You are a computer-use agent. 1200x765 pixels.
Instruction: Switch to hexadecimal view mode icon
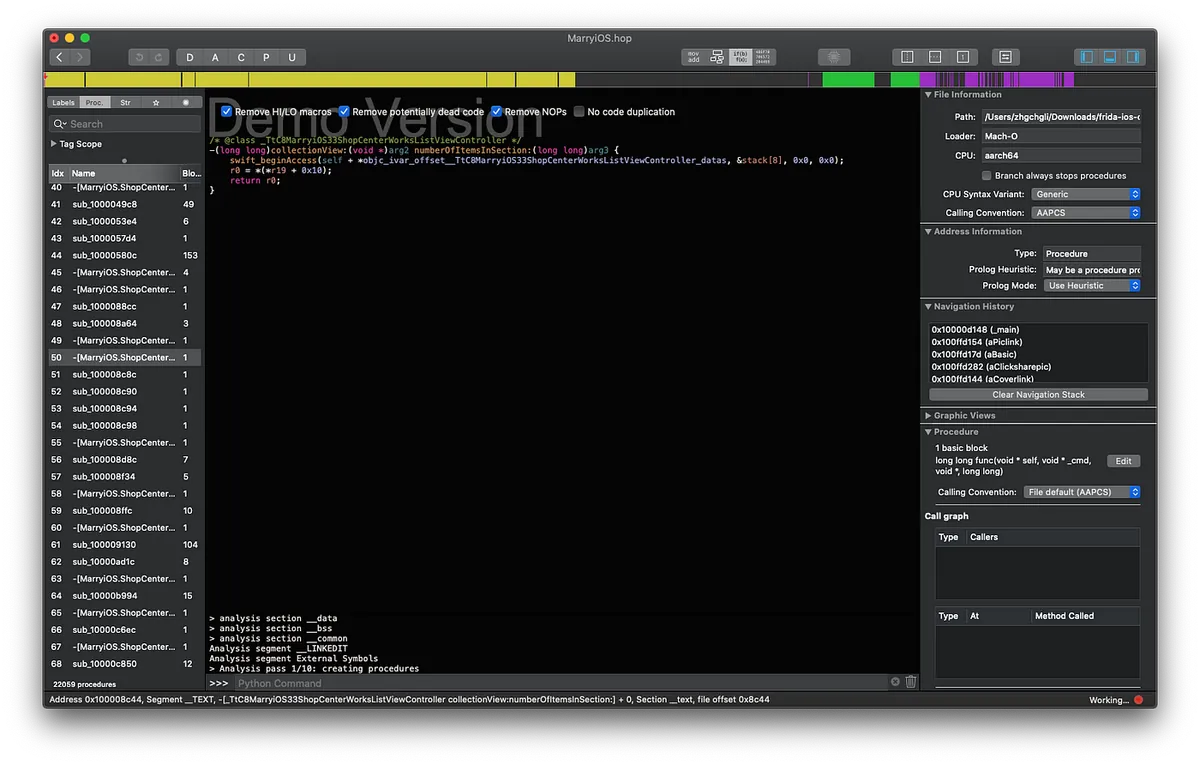(764, 57)
